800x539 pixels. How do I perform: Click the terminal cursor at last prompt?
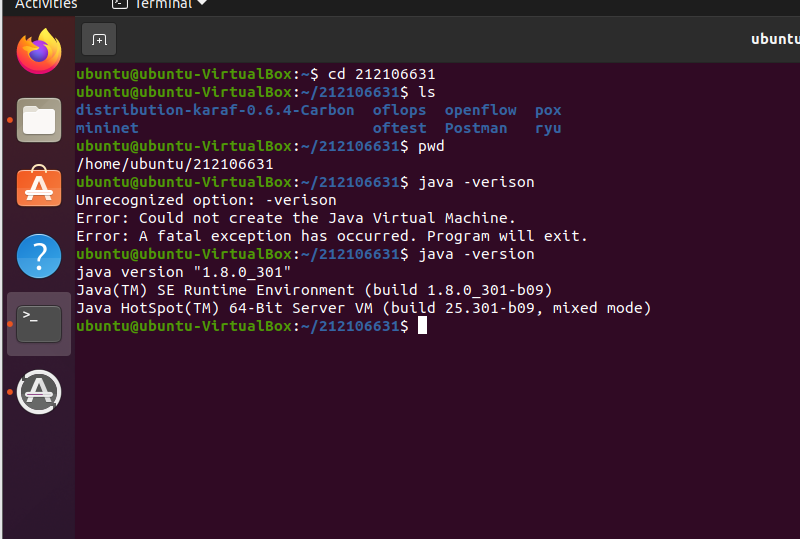(x=422, y=326)
